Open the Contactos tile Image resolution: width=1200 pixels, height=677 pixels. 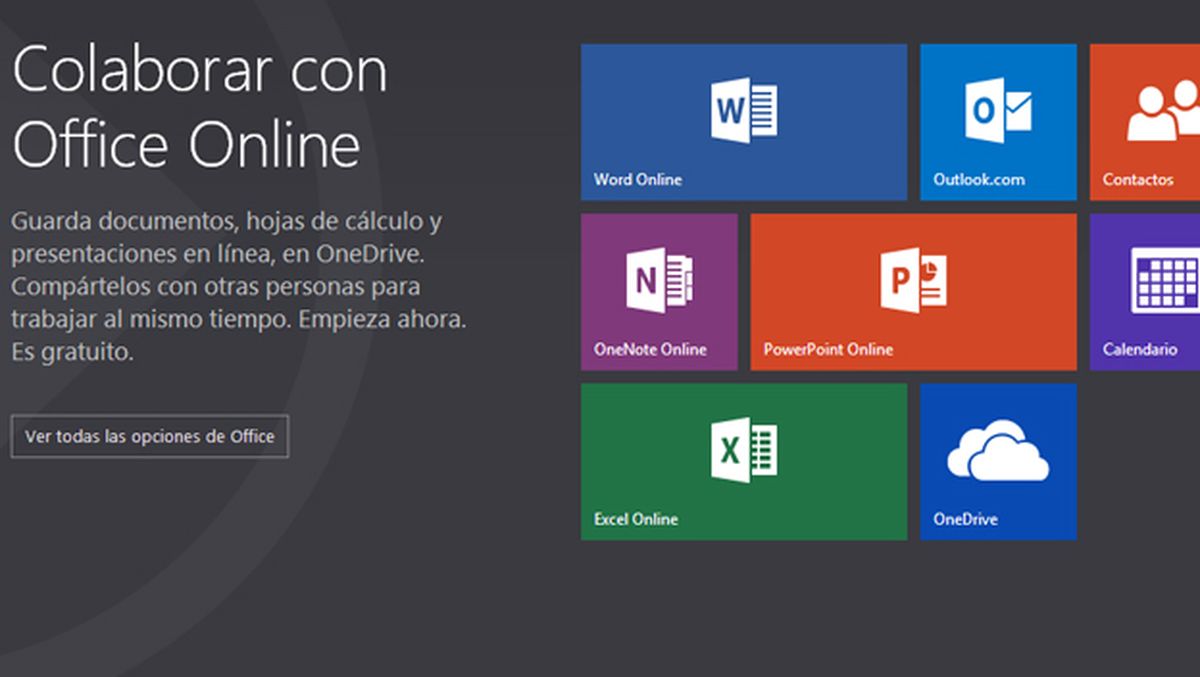pos(1144,120)
